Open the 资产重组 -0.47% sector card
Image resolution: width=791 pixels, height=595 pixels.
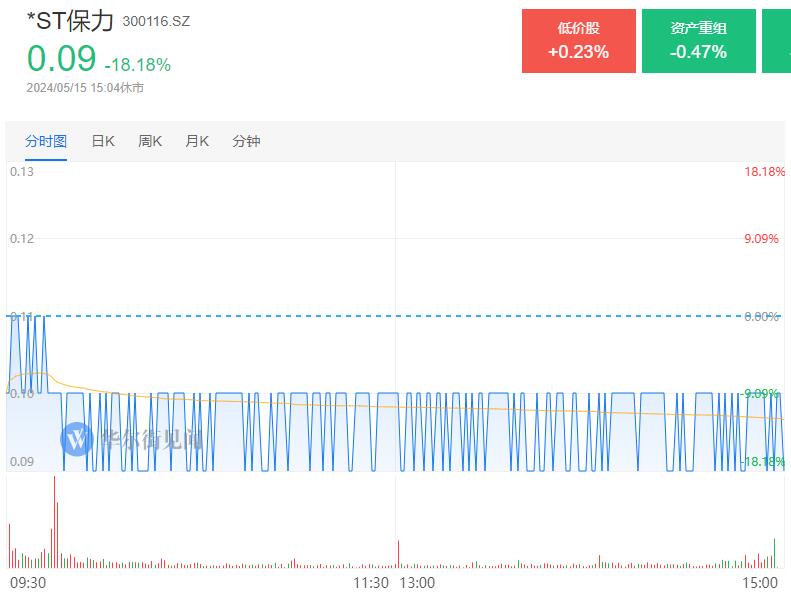tap(699, 41)
